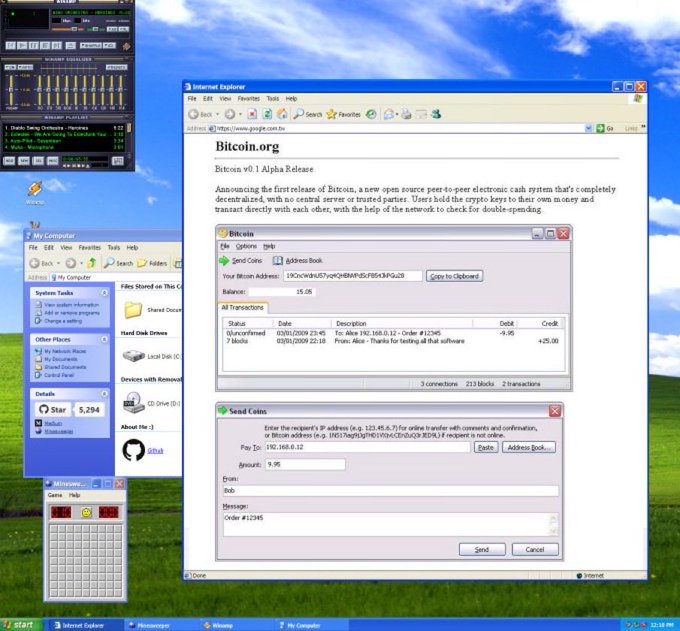Toggle Winamp shuffle button
Viewport: 680px width, 631px height.
[91, 45]
